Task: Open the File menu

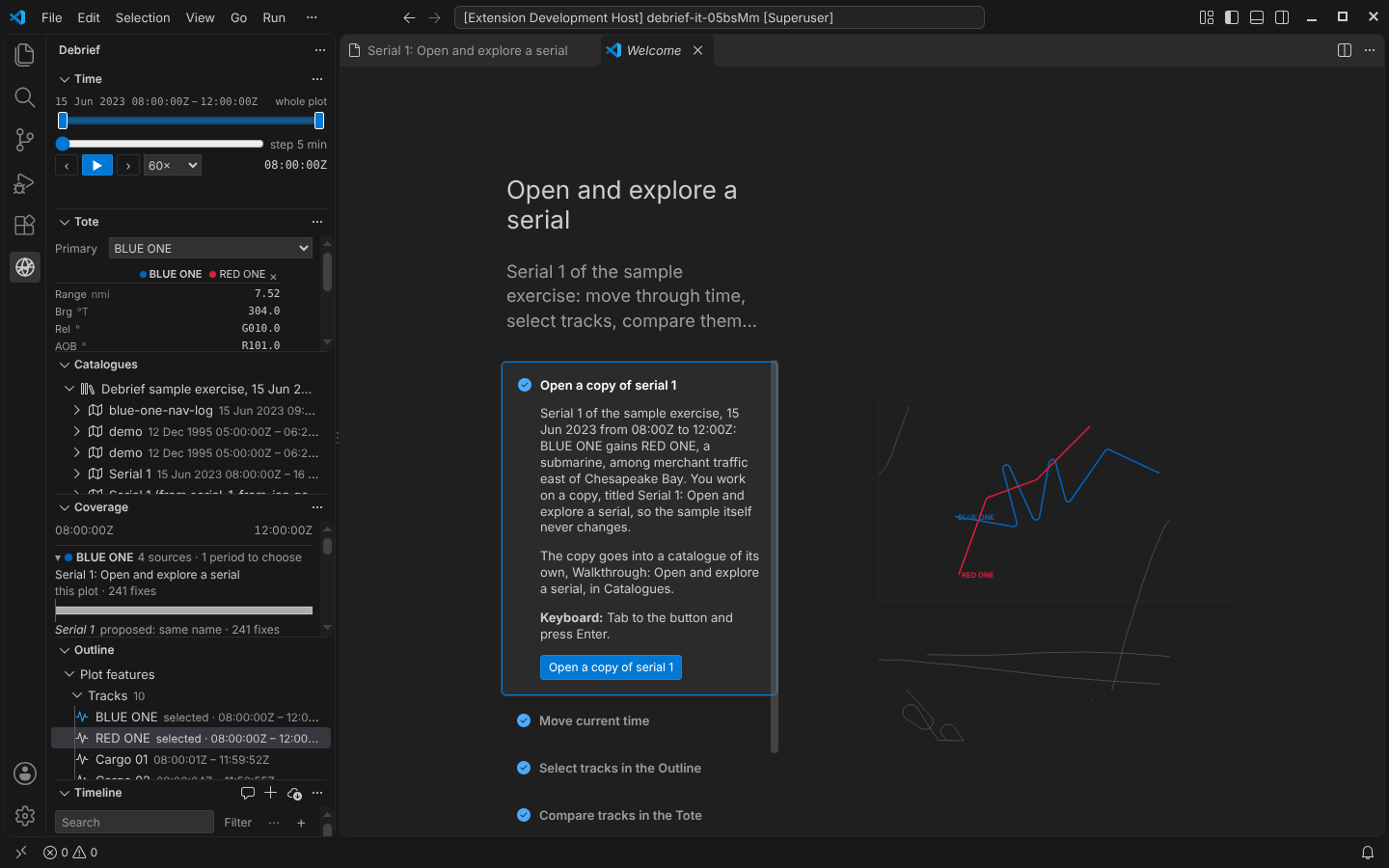Action: [x=52, y=17]
